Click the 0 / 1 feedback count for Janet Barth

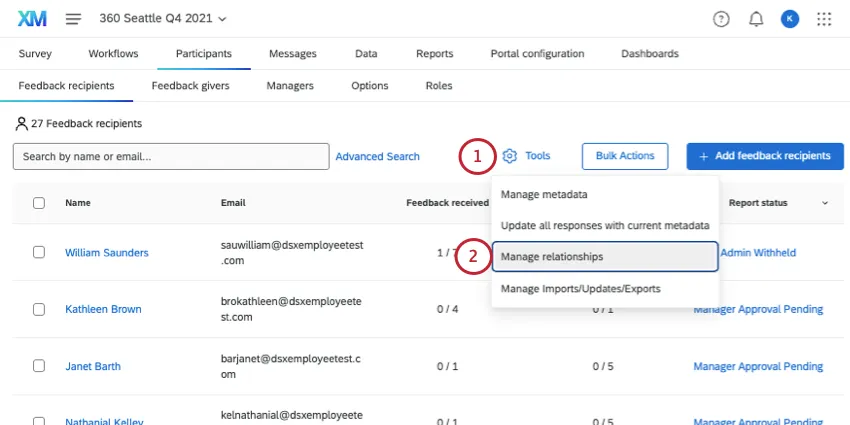point(448,366)
